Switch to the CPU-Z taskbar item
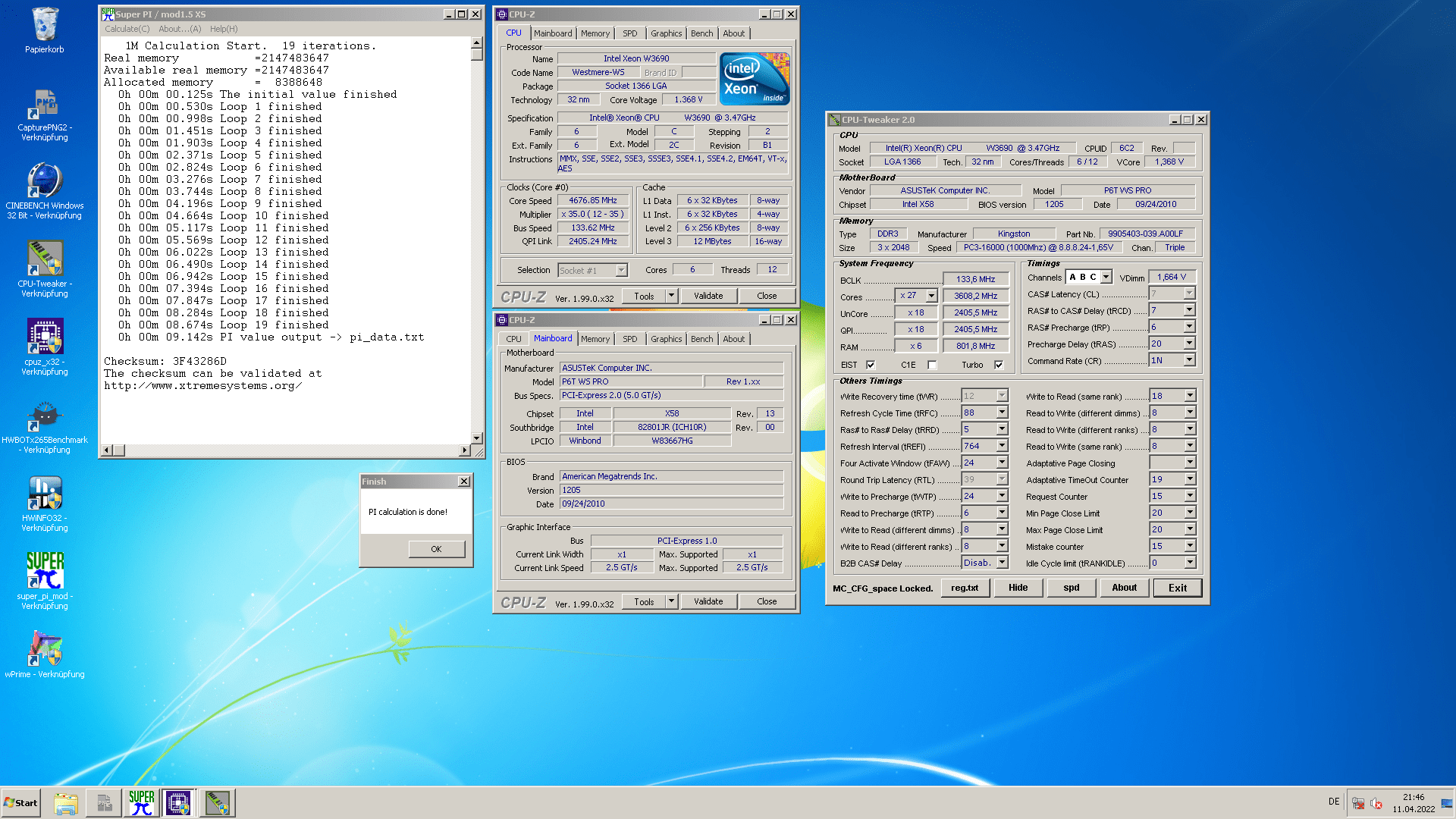The image size is (1456, 819). pyautogui.click(x=179, y=803)
